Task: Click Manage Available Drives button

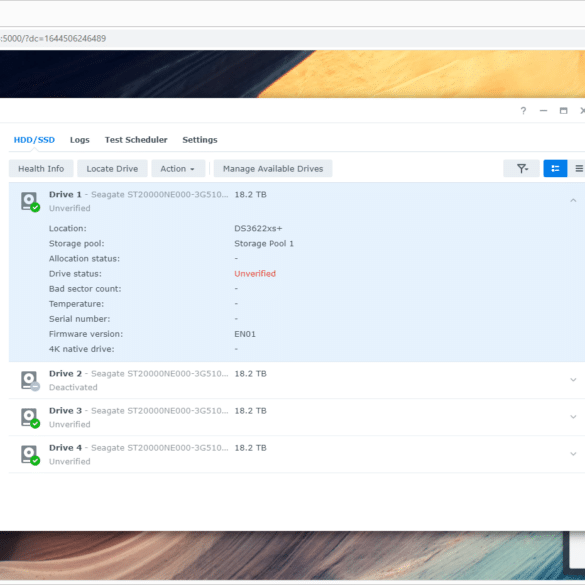Action: click(x=273, y=169)
